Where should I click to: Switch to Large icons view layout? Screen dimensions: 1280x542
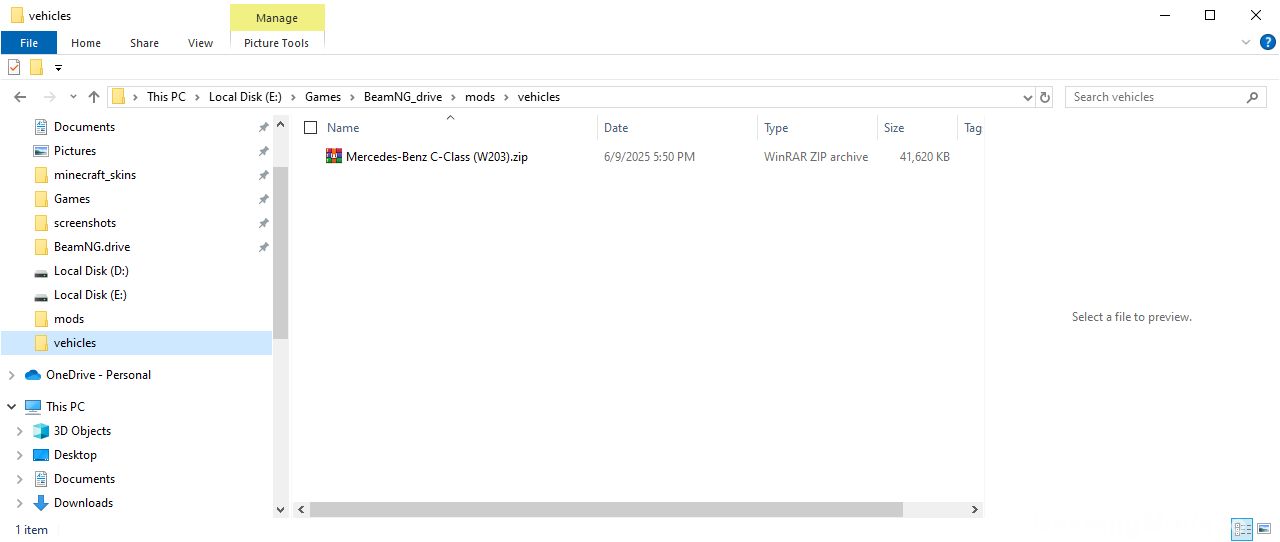1265,530
